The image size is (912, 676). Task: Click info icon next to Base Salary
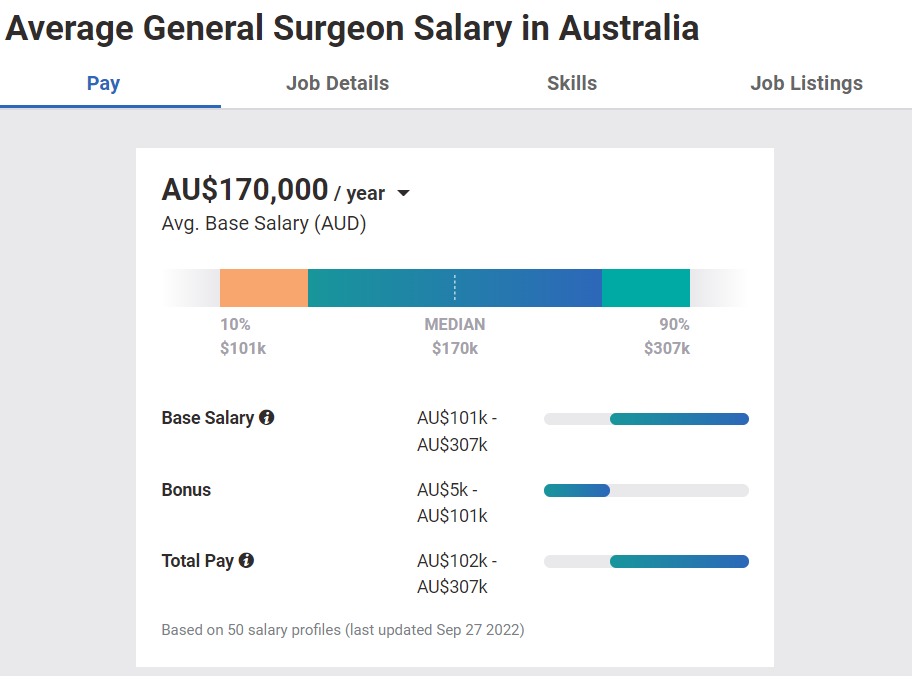tap(267, 418)
